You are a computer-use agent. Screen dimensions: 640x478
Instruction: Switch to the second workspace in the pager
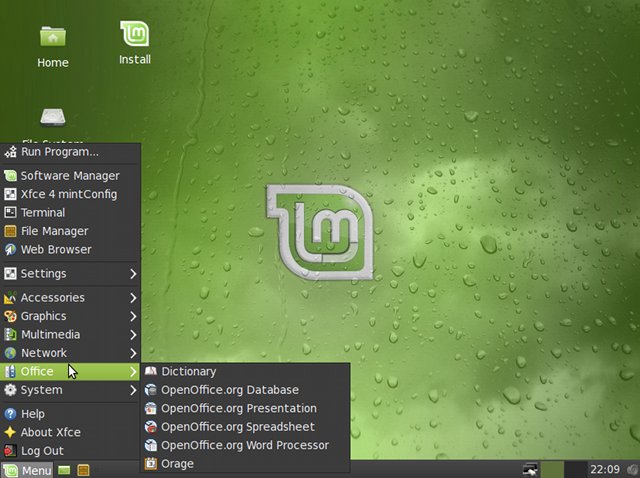tap(576, 469)
